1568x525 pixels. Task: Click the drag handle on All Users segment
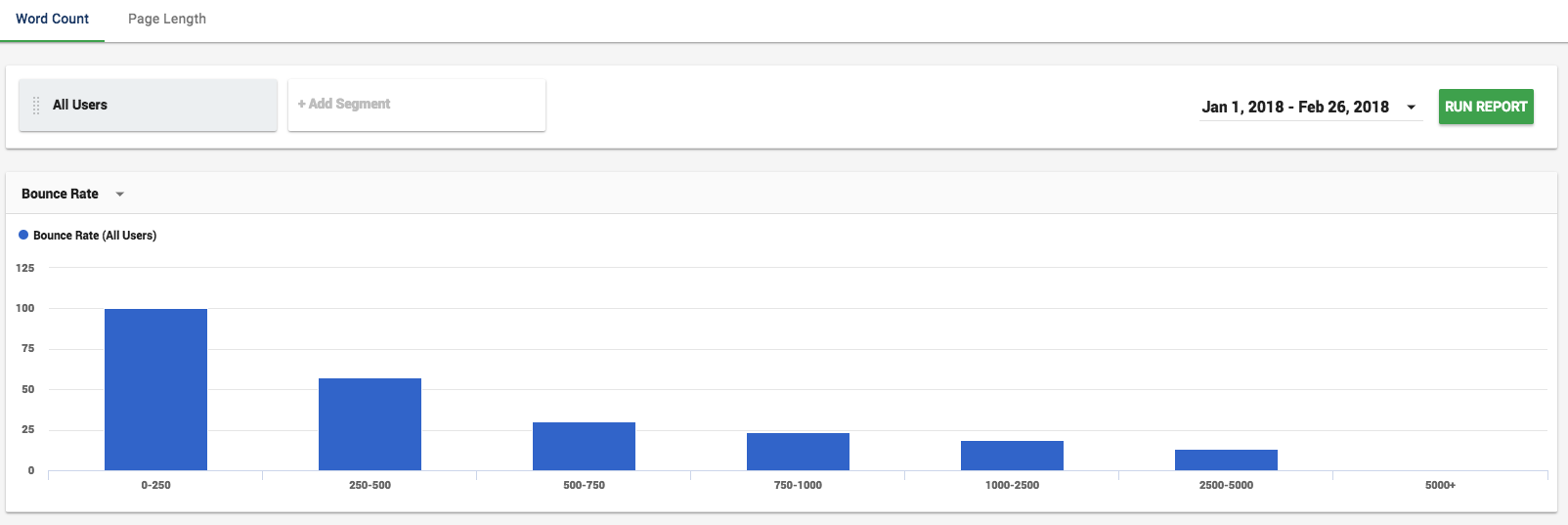click(x=36, y=106)
